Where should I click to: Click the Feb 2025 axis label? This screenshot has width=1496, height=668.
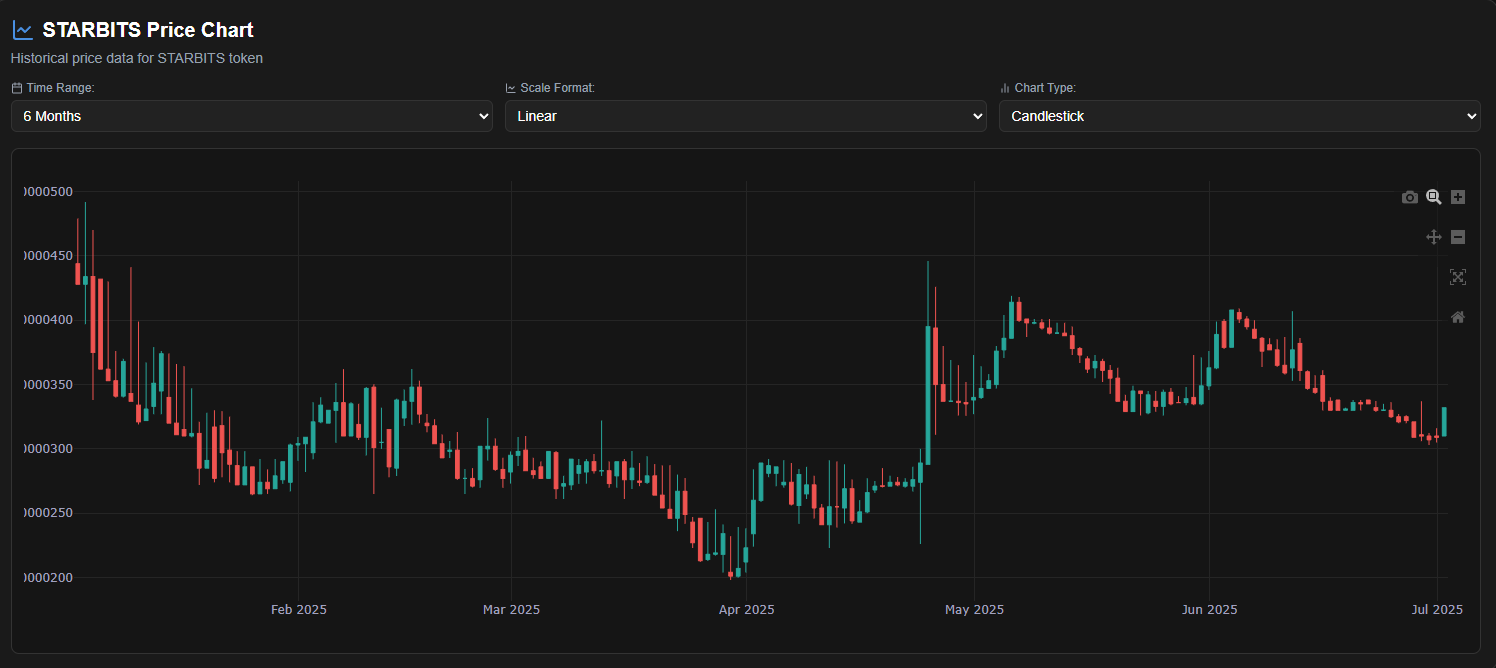(x=299, y=609)
